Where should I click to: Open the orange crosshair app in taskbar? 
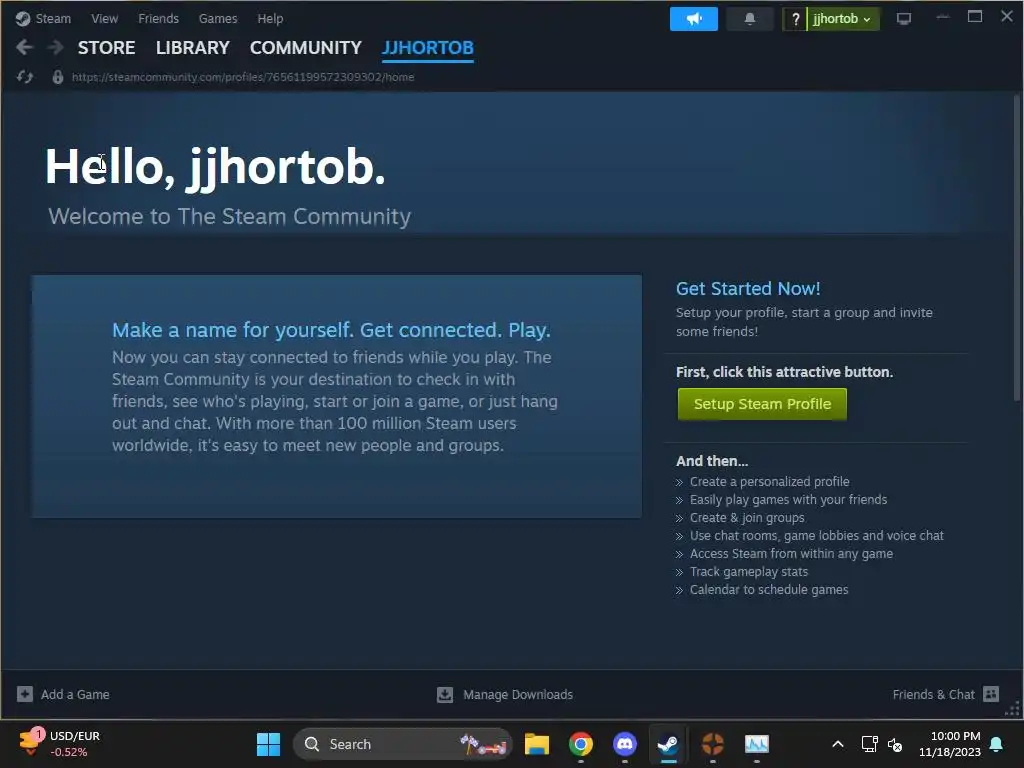pyautogui.click(x=712, y=744)
